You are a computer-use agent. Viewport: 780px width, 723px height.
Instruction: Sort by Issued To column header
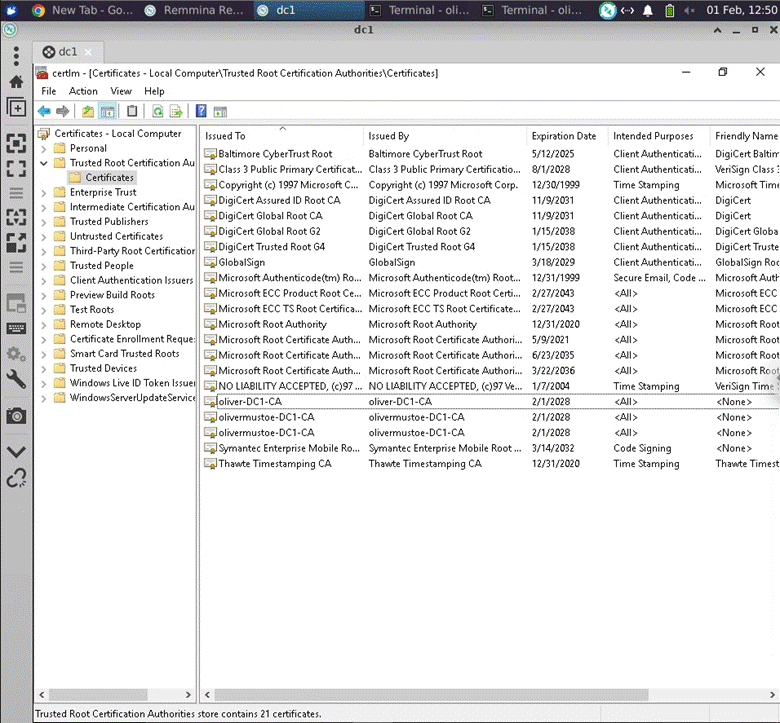click(282, 136)
